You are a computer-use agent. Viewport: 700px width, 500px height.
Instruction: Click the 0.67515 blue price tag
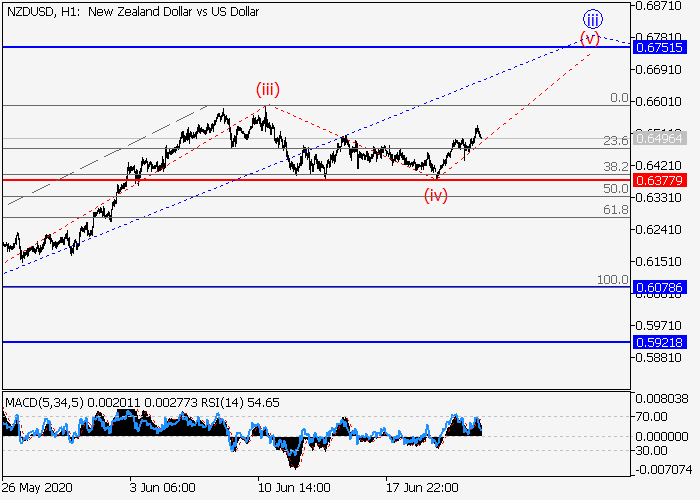click(x=660, y=47)
